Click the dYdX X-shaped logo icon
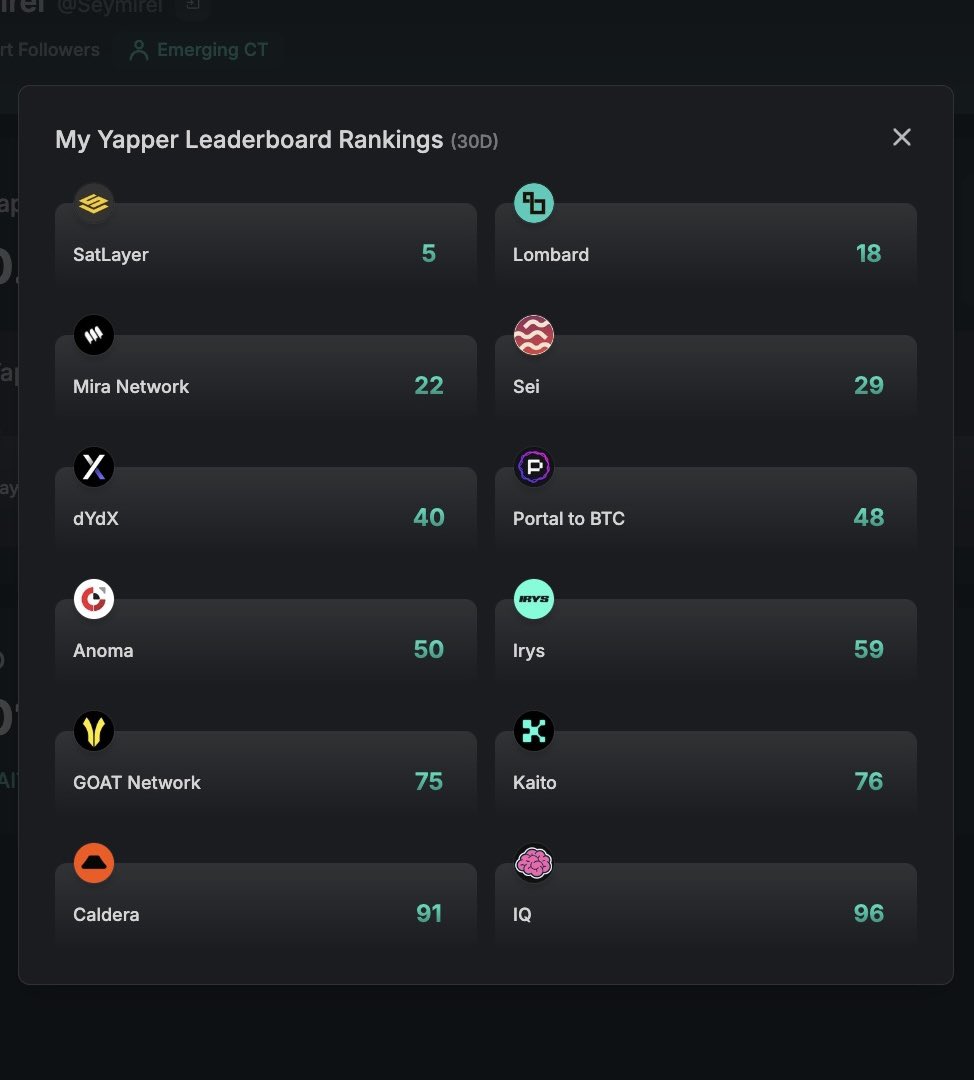This screenshot has width=974, height=1080. pyautogui.click(x=94, y=467)
